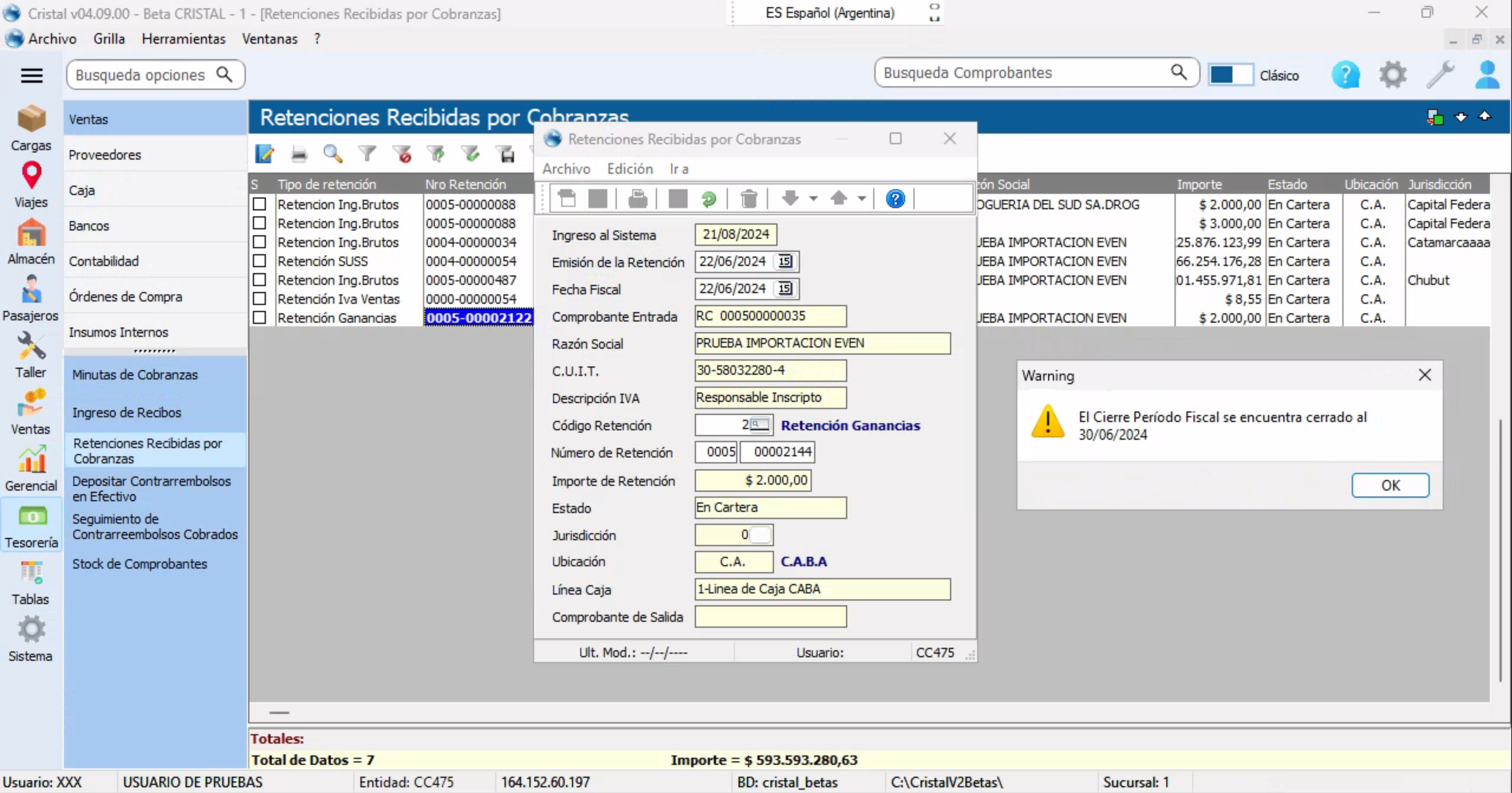The image size is (1512, 793).
Task: Click the blue help icon in dialog toolbar
Action: pos(895,199)
